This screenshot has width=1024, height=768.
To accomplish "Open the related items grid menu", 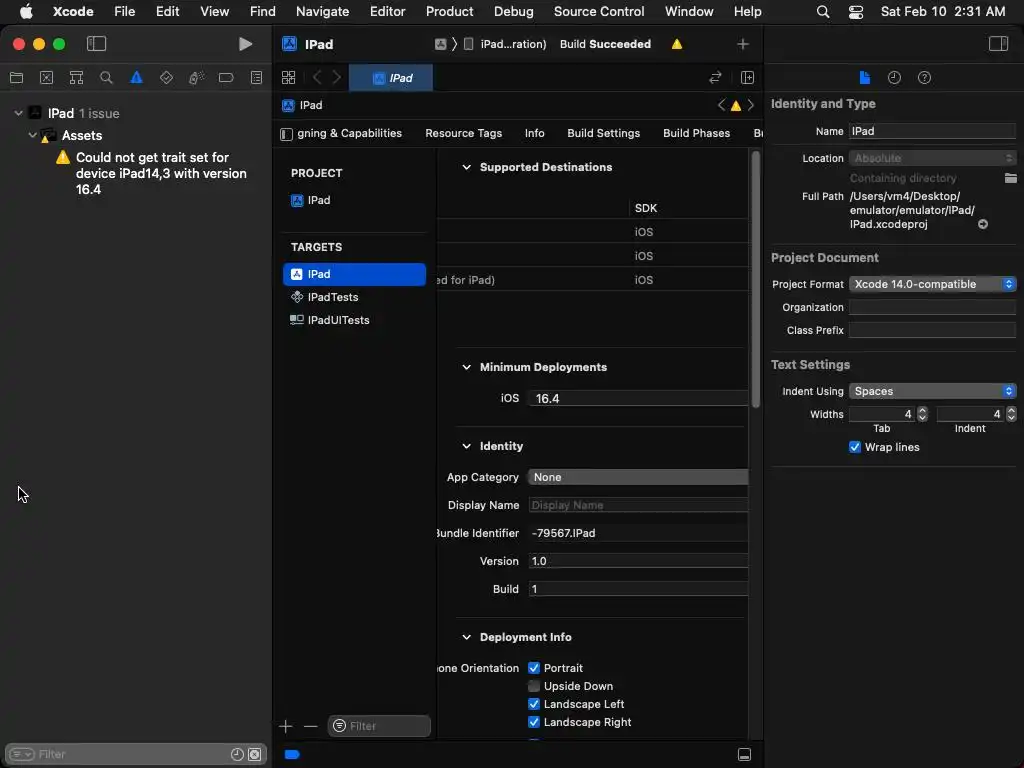I will coord(288,78).
